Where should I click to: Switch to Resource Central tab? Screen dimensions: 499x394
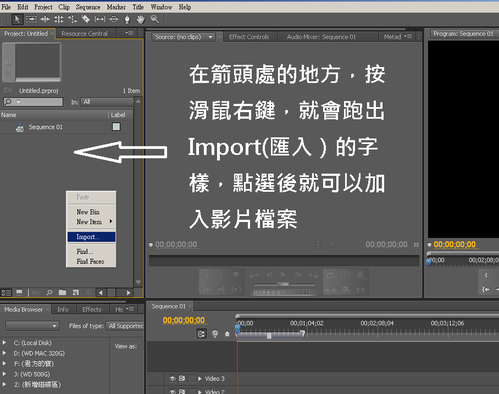click(x=85, y=34)
